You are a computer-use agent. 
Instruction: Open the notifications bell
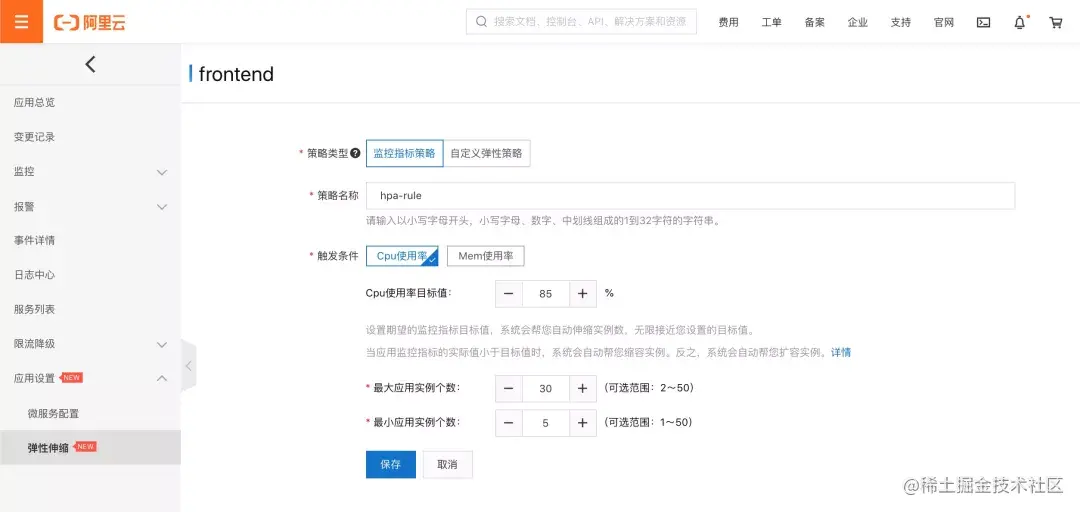tap(1020, 22)
